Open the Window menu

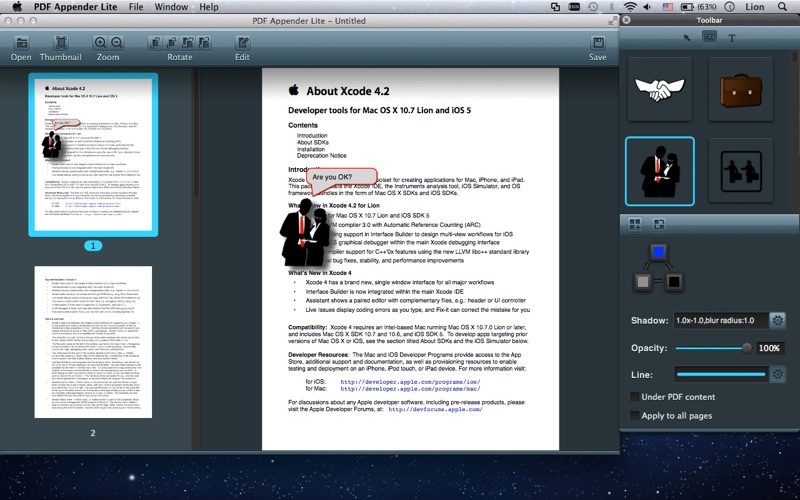pyautogui.click(x=171, y=7)
